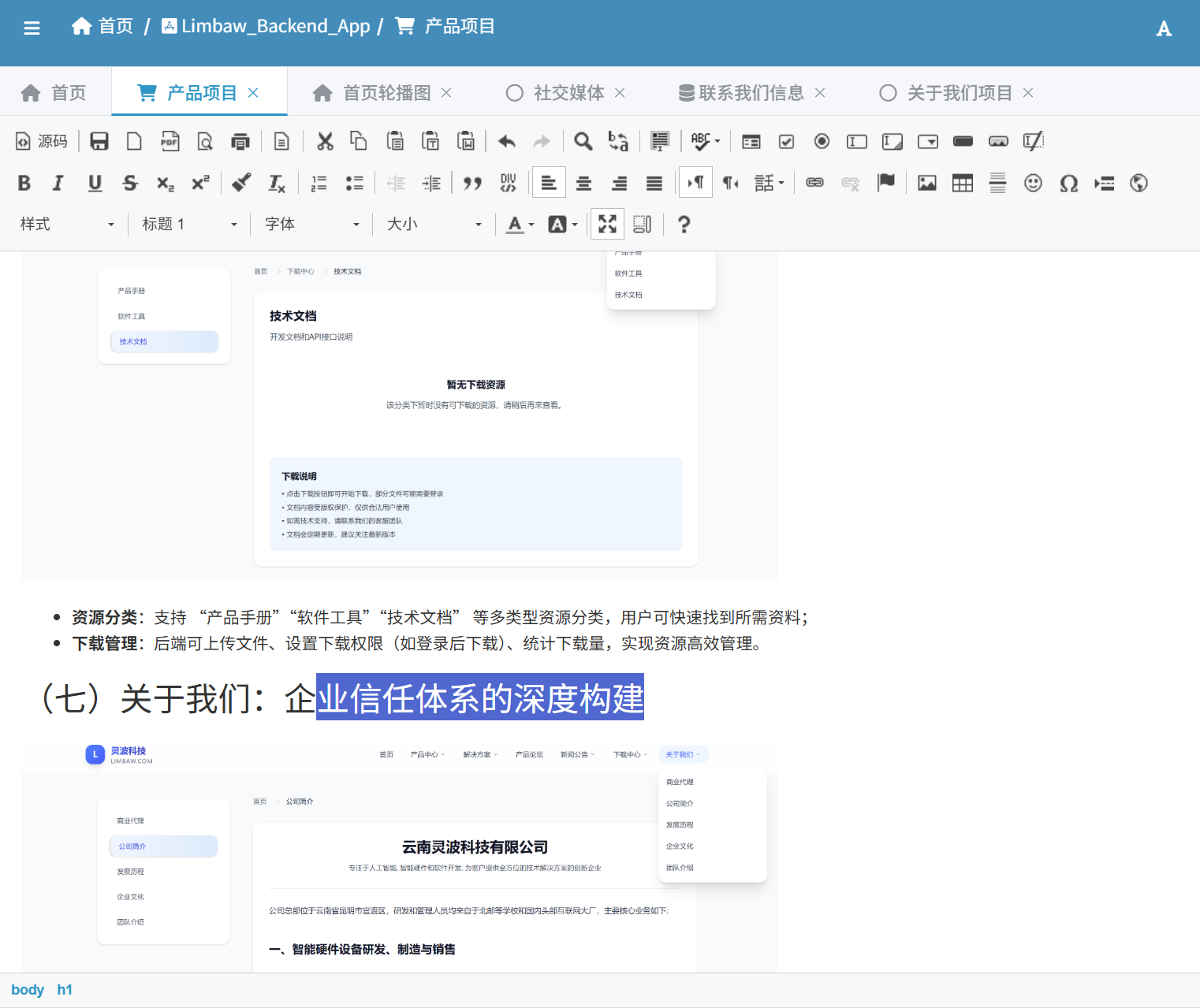The image size is (1200, 1008).
Task: Toggle Source (源码) view
Action: point(42,141)
